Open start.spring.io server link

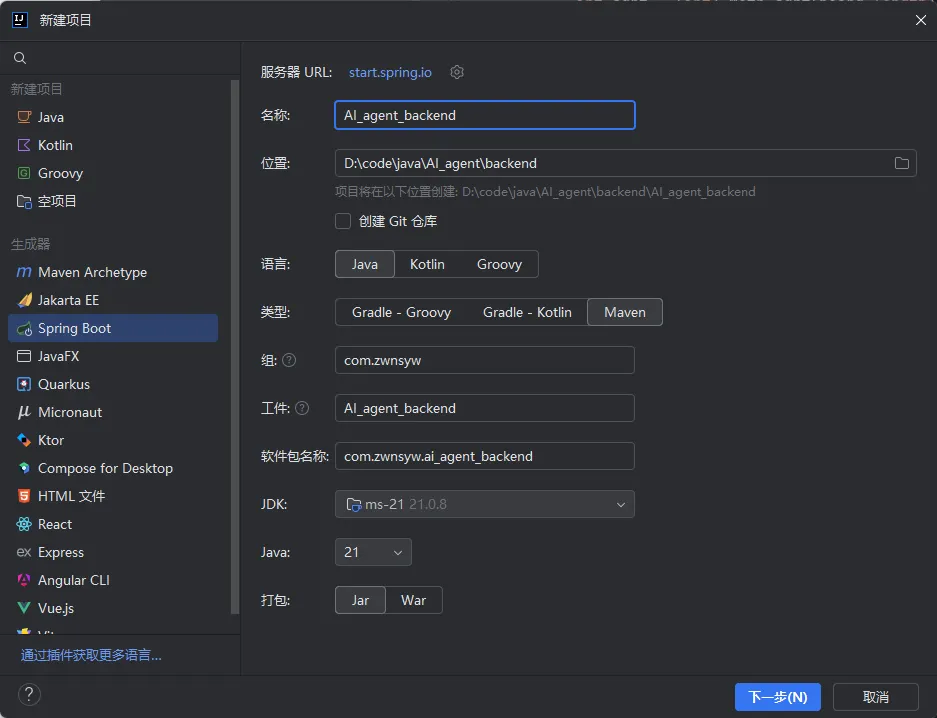(390, 72)
